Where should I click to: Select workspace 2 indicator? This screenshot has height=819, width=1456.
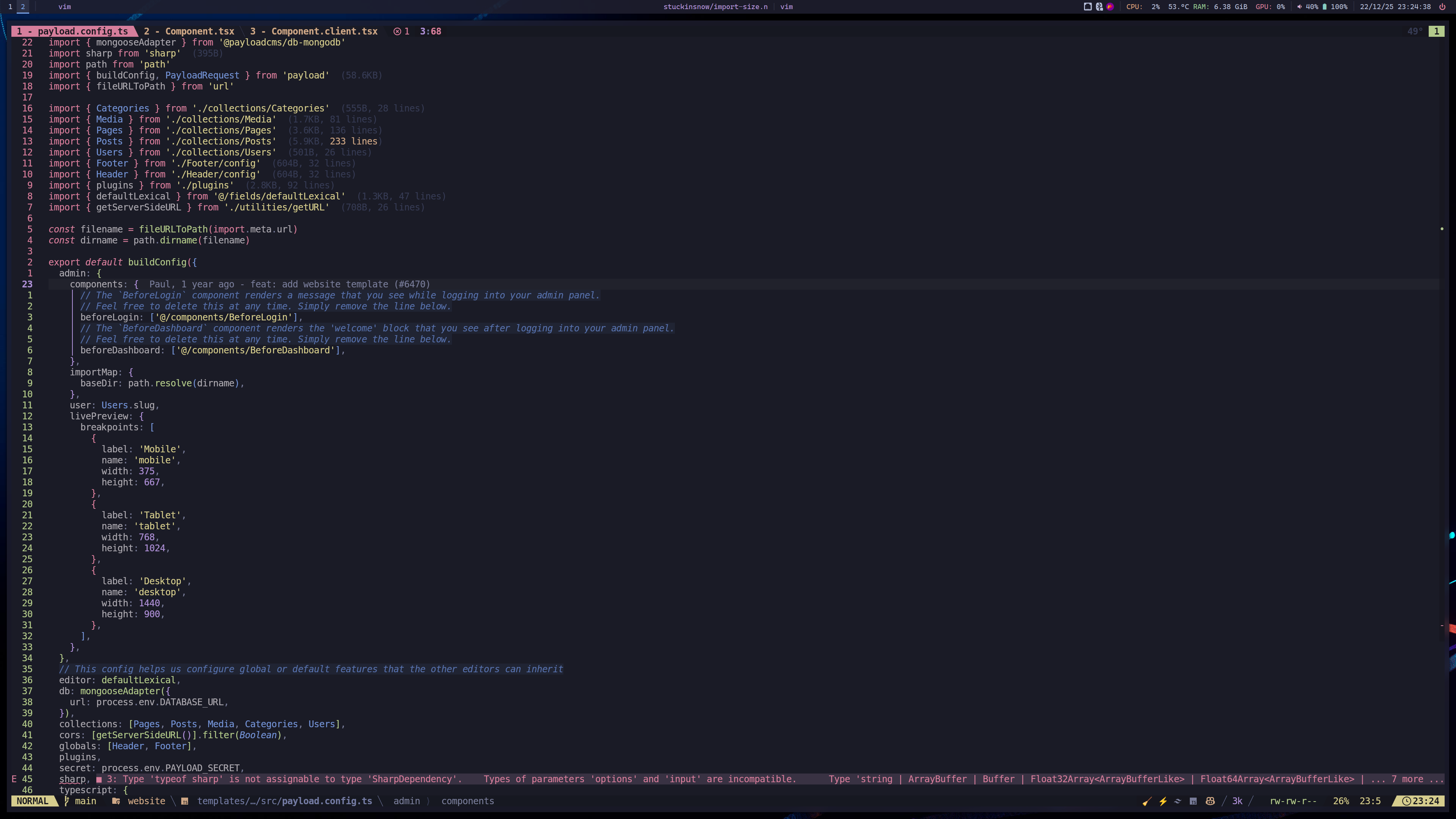coord(23,7)
